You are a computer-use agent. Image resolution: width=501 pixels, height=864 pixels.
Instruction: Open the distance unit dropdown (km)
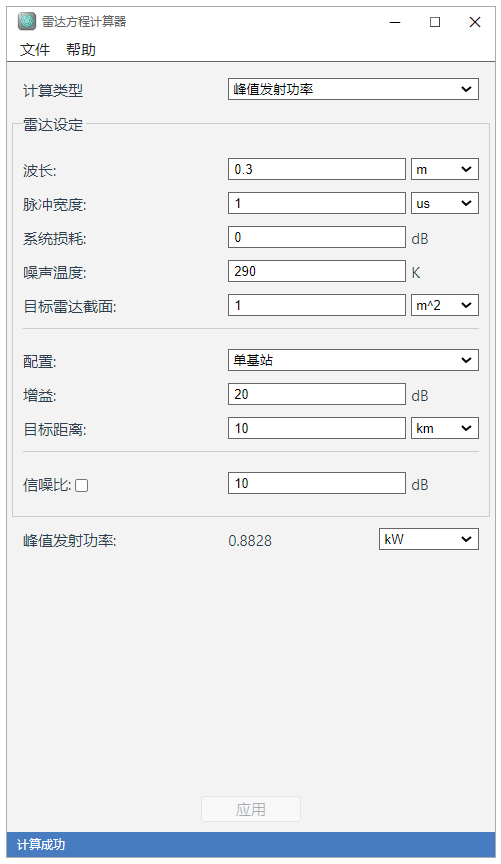pyautogui.click(x=445, y=428)
